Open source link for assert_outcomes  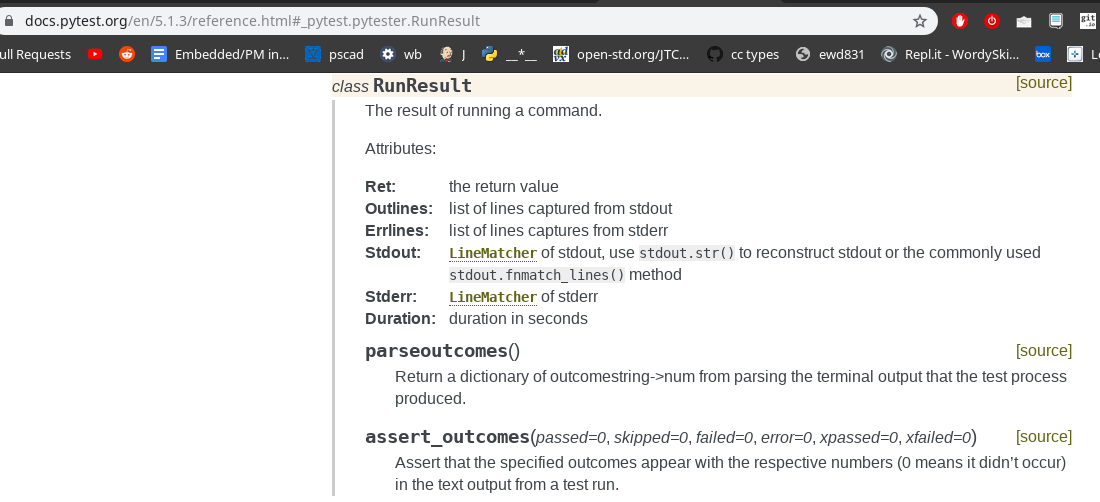(x=1044, y=437)
